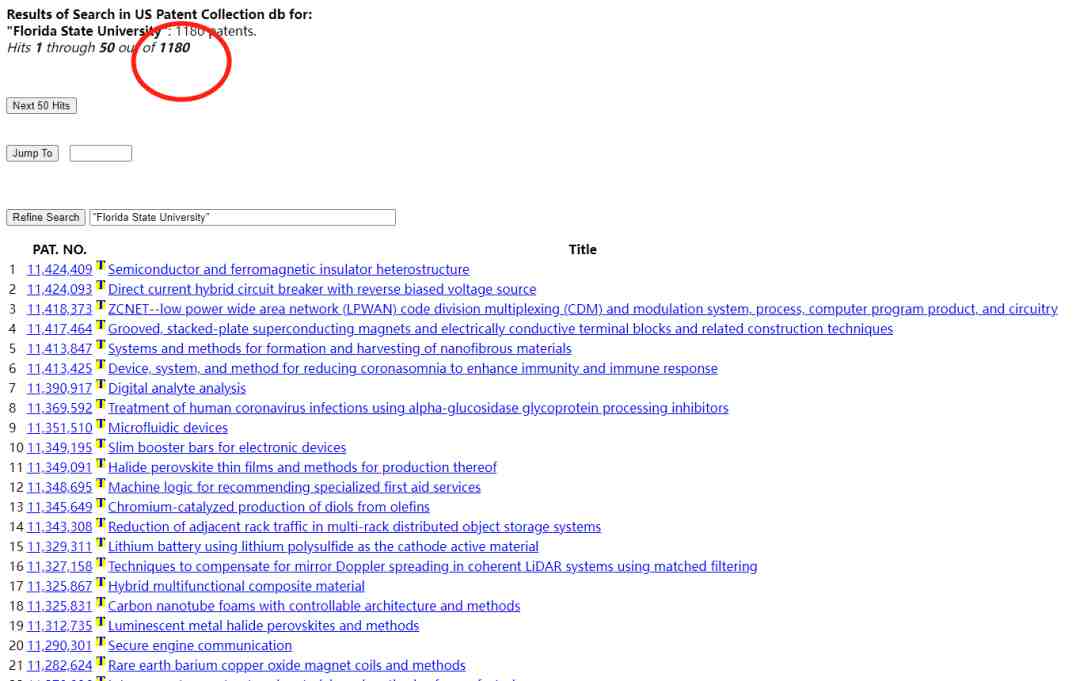The height and width of the screenshot is (681, 1080).
Task: Open the Hybrid multifunctional composite material title
Action: [236, 587]
